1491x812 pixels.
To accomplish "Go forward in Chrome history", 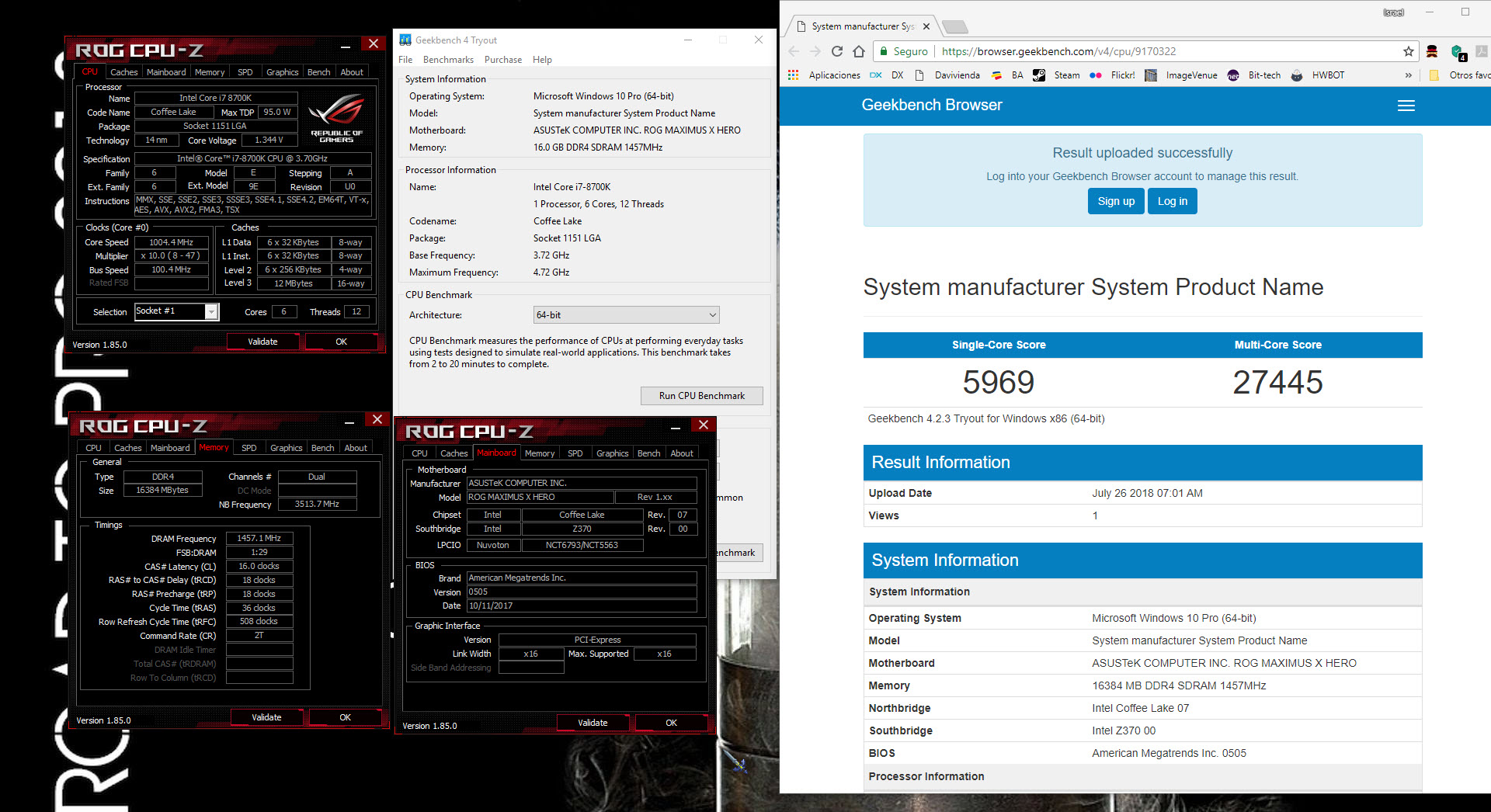I will (815, 51).
